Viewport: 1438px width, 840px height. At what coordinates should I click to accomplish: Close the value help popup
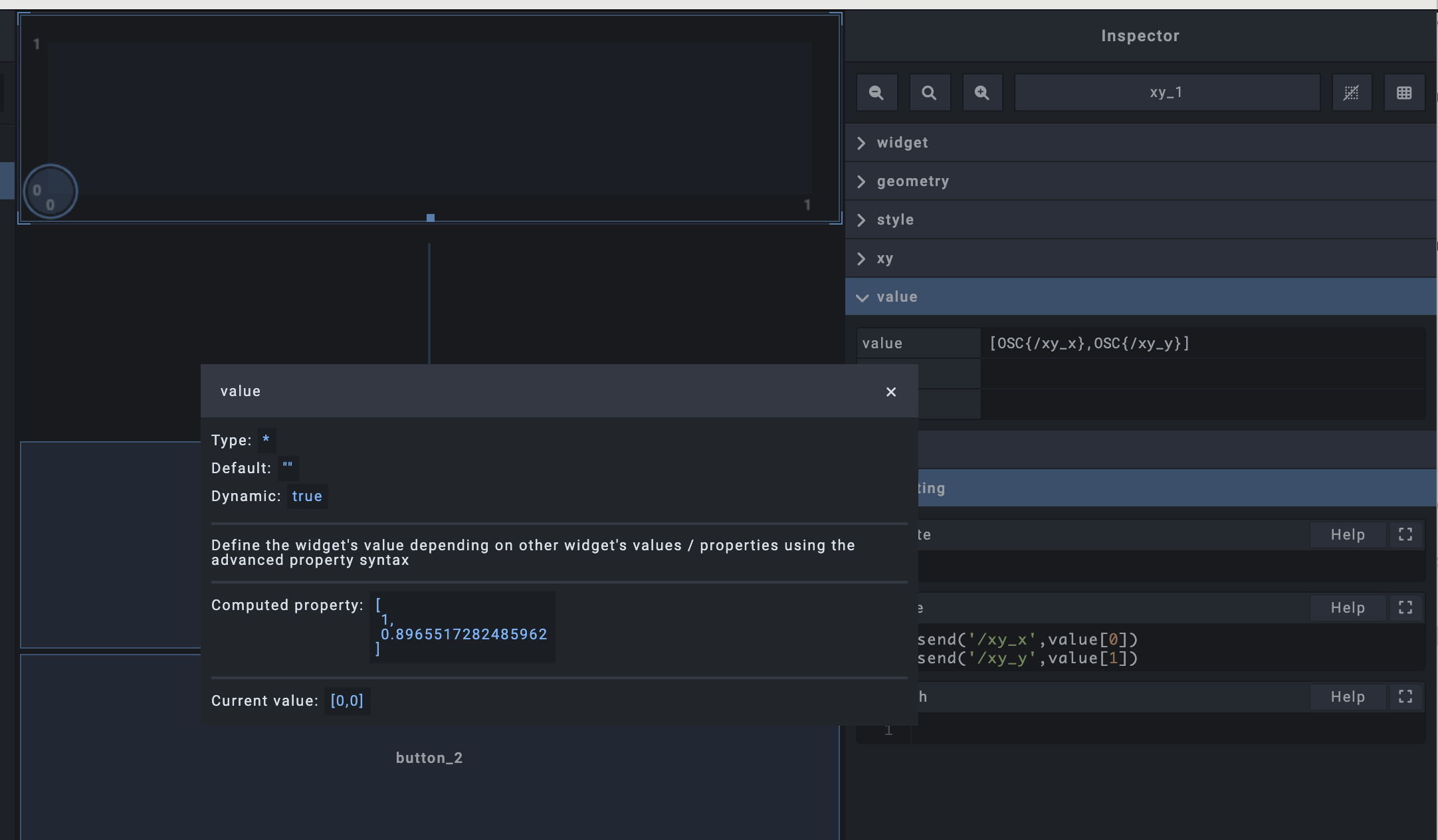(x=891, y=392)
